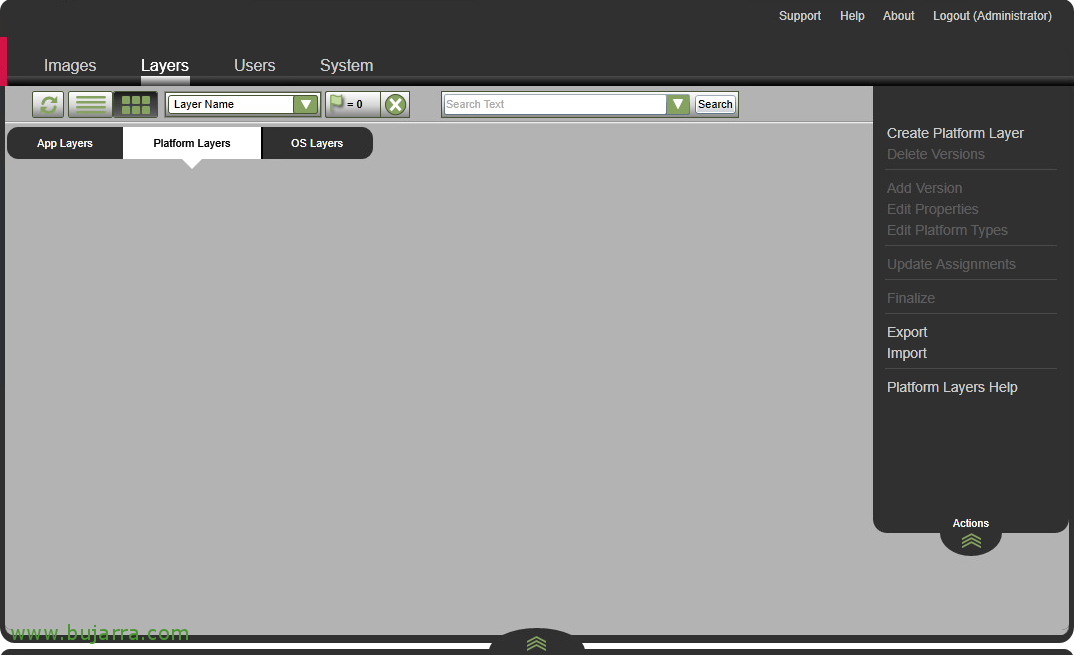1074x655 pixels.
Task: Click Create Platform Layer action
Action: (955, 133)
